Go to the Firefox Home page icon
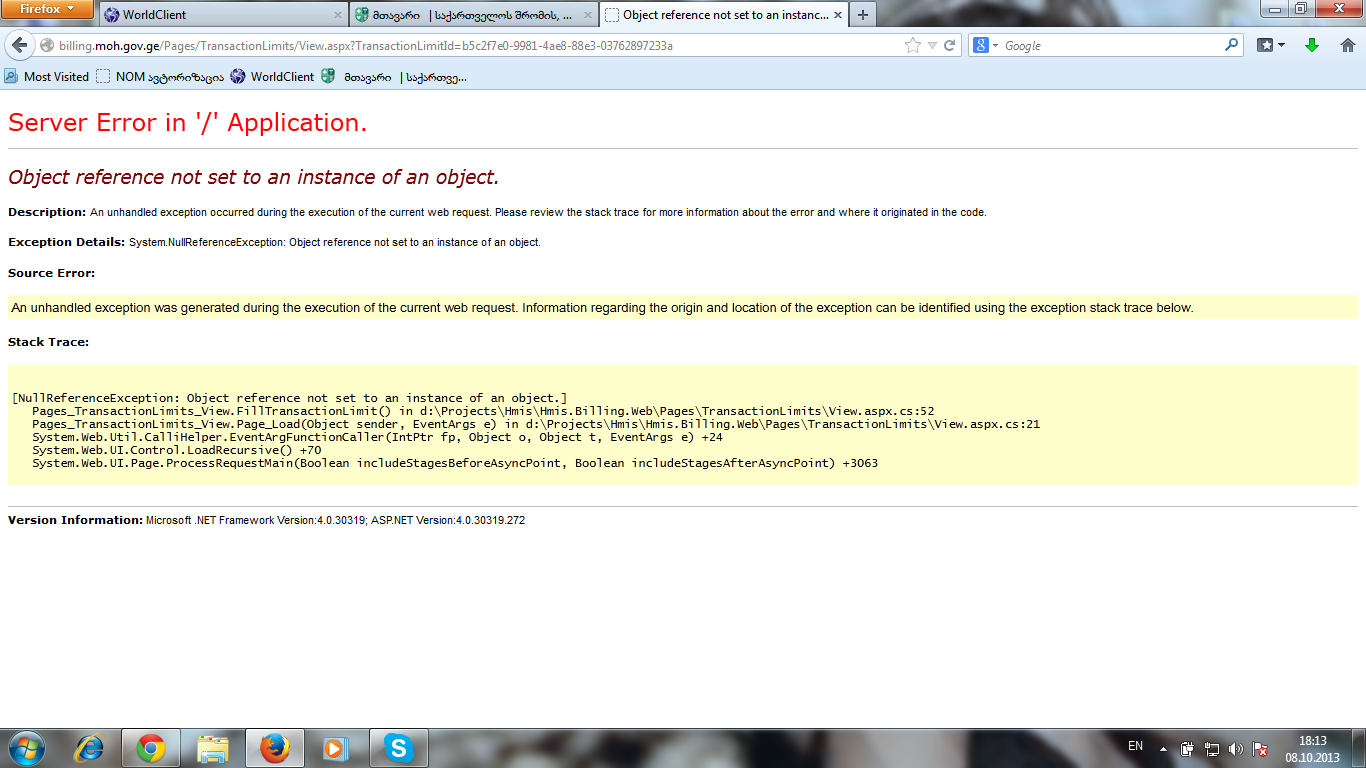 coord(1347,45)
